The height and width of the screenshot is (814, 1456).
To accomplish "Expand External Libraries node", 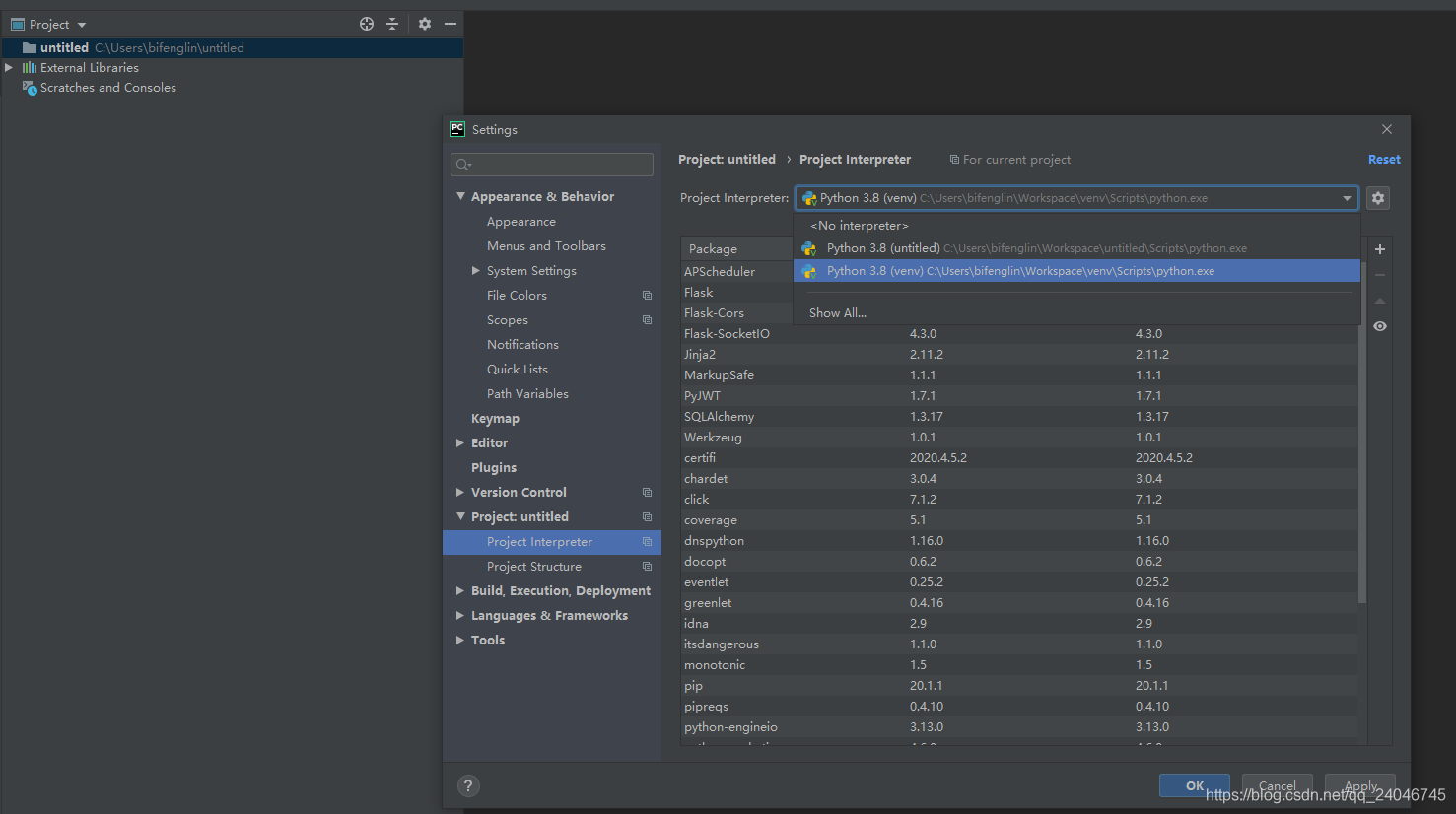I will pos(9,67).
